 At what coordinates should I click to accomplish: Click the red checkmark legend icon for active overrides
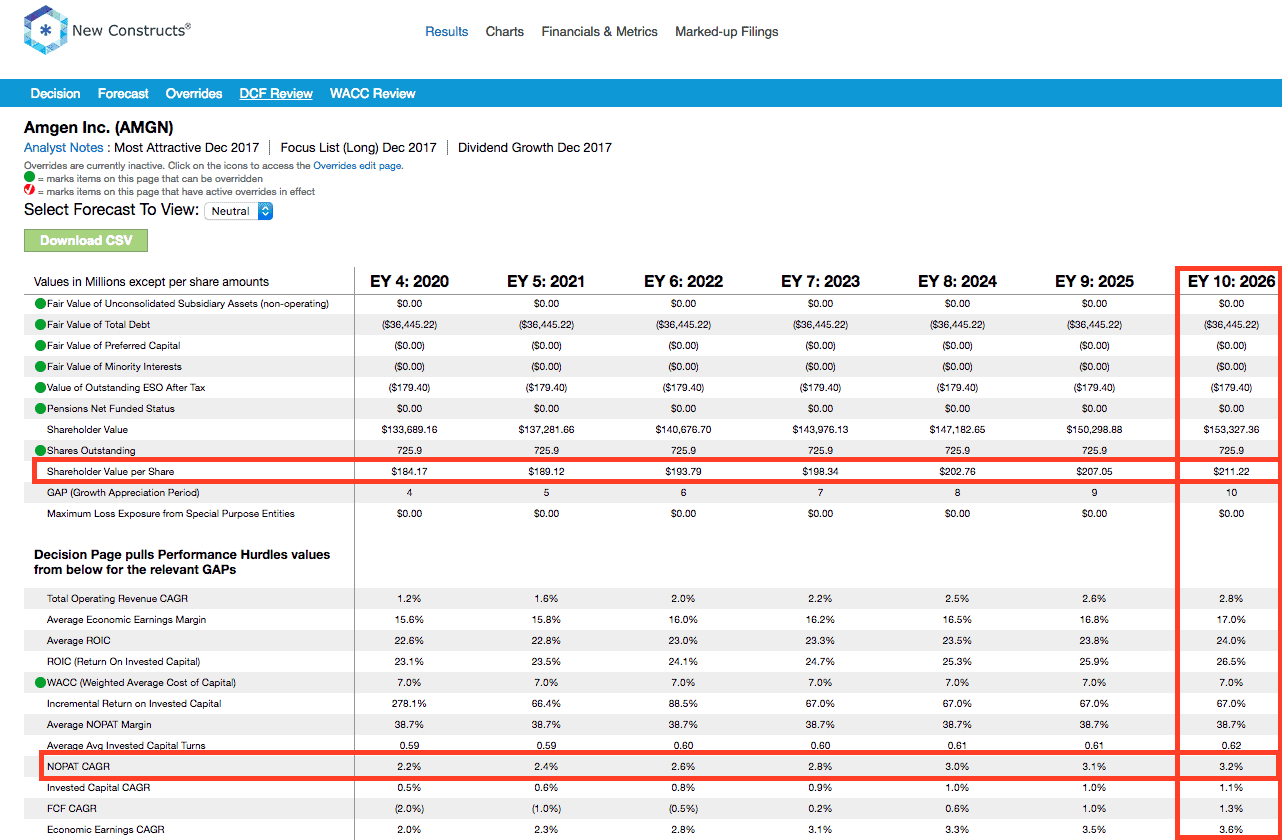[x=29, y=191]
